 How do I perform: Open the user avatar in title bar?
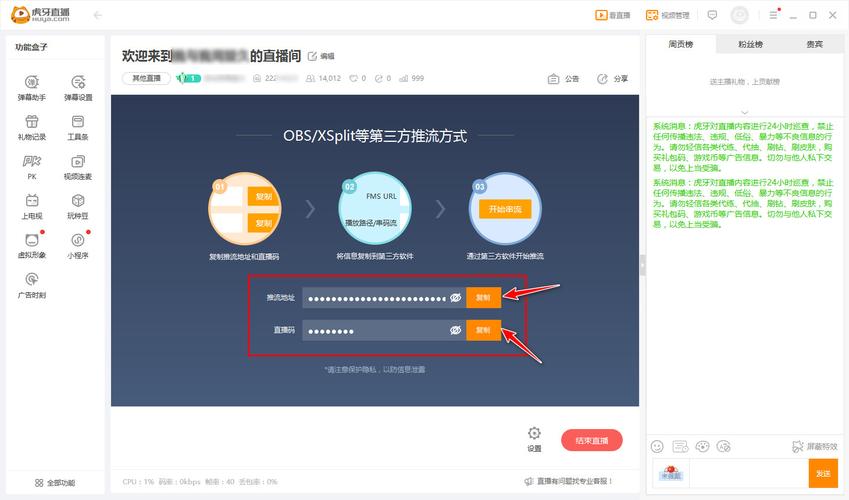pos(740,15)
